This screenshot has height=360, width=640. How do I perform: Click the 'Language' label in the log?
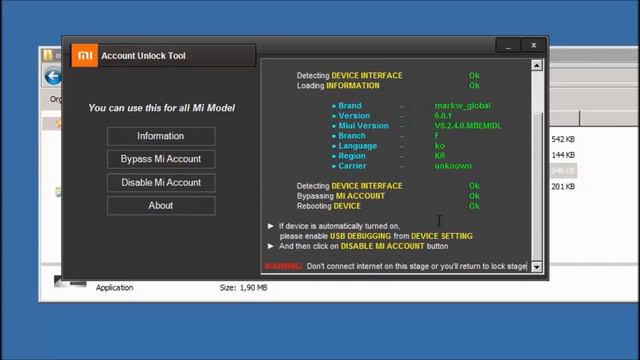358,146
